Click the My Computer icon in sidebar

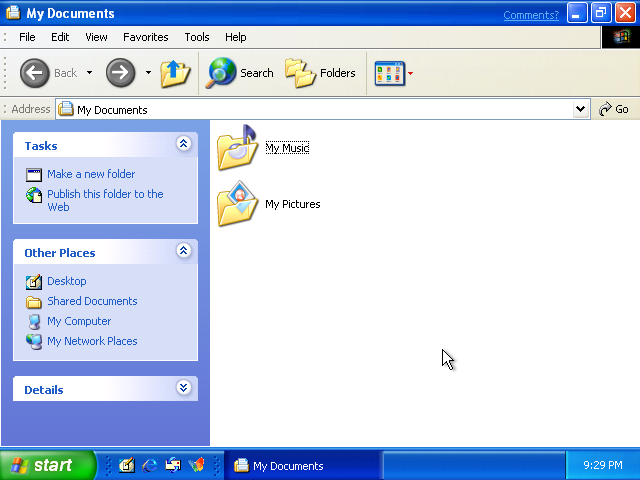pos(34,322)
